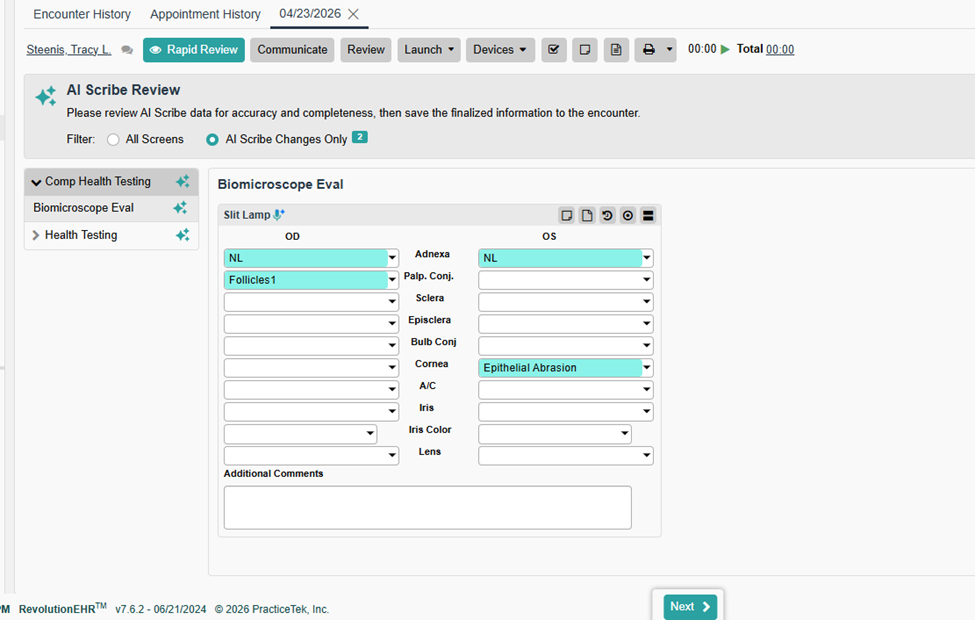The image size is (975, 620).
Task: Click the chat bubble icon beside patient name
Action: 127,50
